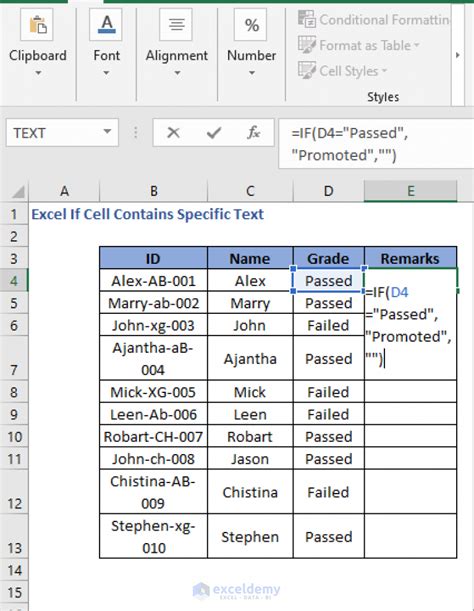Select Mick's 'Failed' grade cell
The width and height of the screenshot is (474, 611).
(329, 391)
